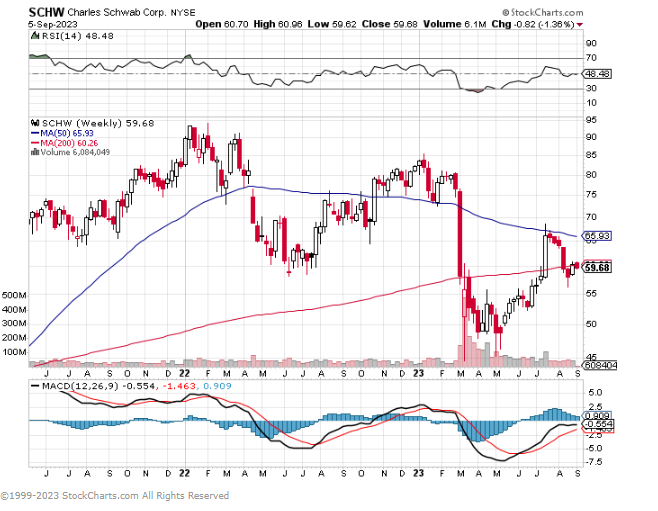Click the -7.5 MACD axis label
Viewport: 658px width, 511px height.
click(x=593, y=462)
